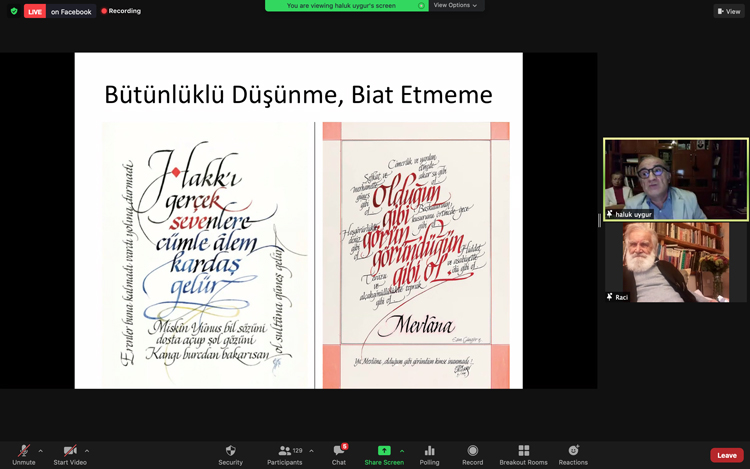This screenshot has height=469, width=750.
Task: Click the divider handle beside video panel
Action: (x=599, y=220)
